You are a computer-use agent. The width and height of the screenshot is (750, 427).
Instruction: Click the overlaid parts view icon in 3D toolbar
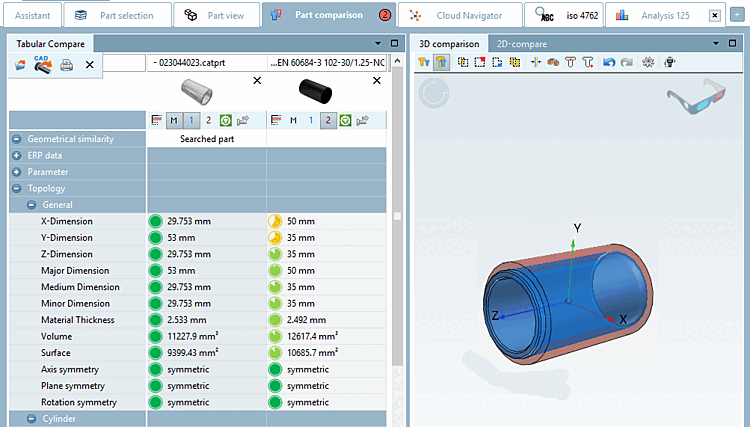click(x=440, y=62)
